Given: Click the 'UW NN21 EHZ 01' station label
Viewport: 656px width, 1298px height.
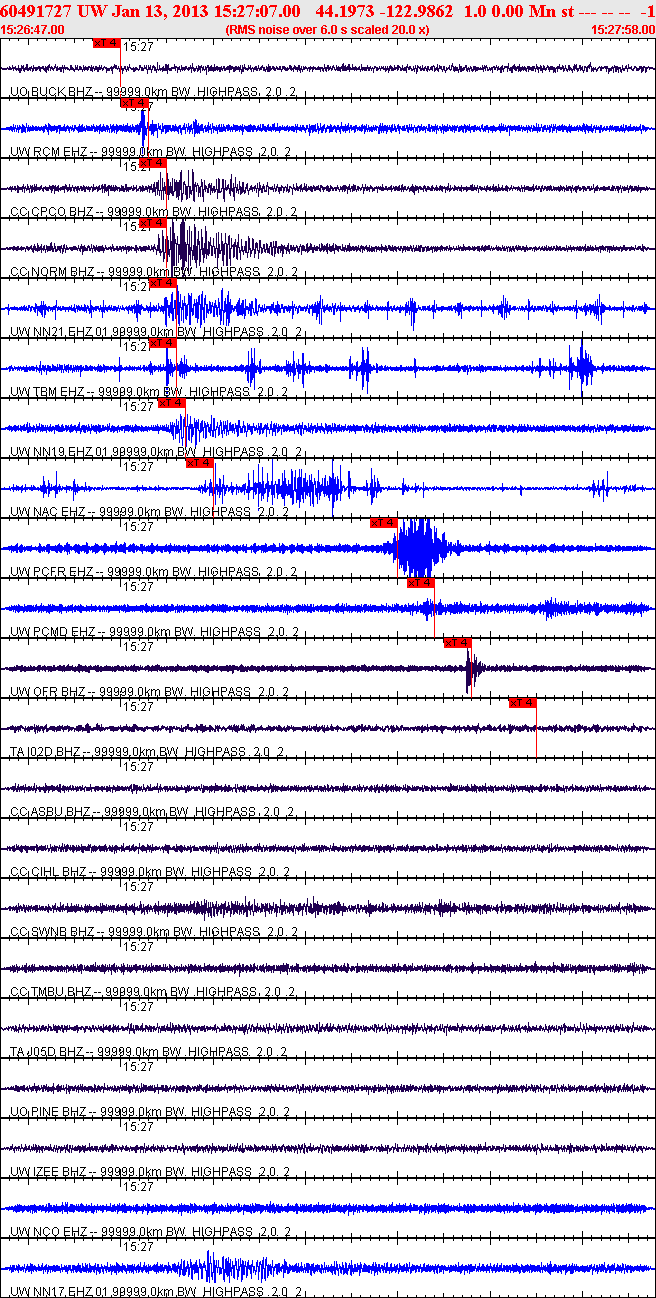Looking at the screenshot, I should [56, 331].
